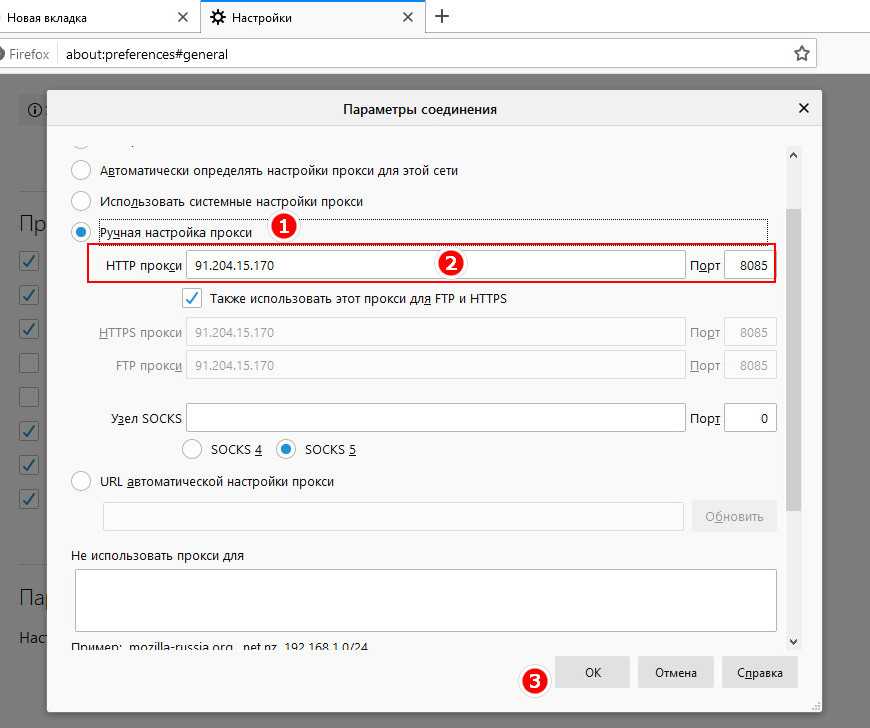Bookmark page with the star icon
Viewport: 870px width, 728px height.
point(801,54)
